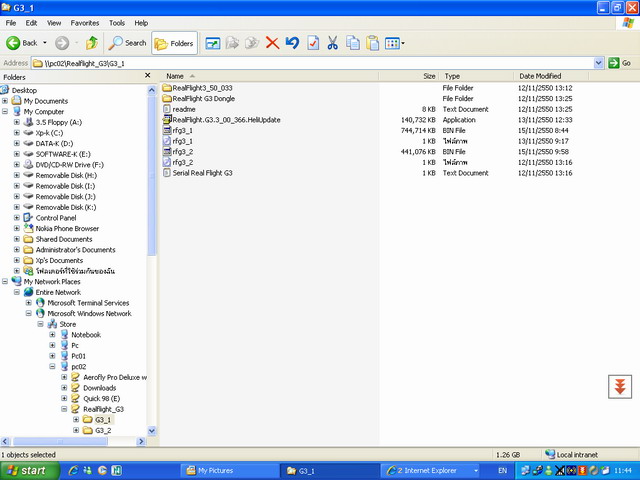640x480 pixels.
Task: Toggle the Folders pane button
Action: (174, 43)
